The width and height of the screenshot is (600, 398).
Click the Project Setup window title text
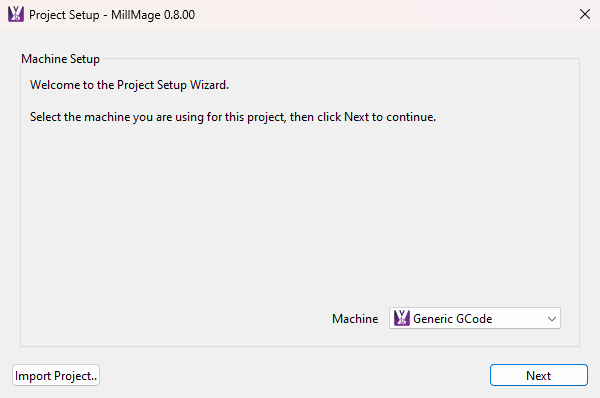[x=64, y=15]
